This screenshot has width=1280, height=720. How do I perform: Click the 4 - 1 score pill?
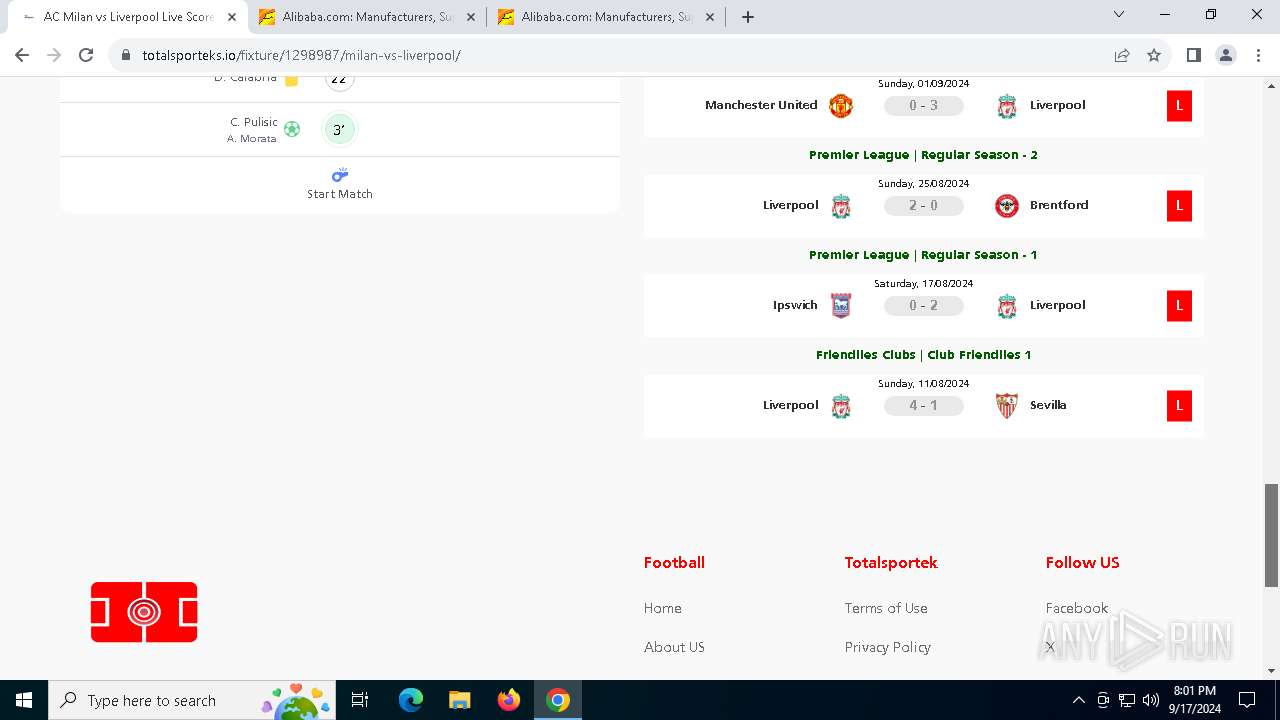coord(924,405)
